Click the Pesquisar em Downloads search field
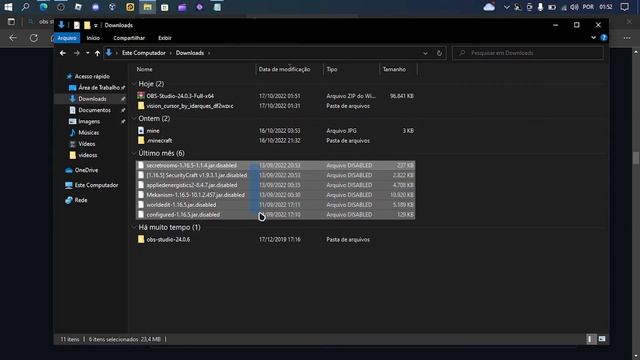The image size is (640, 360). coord(527,53)
